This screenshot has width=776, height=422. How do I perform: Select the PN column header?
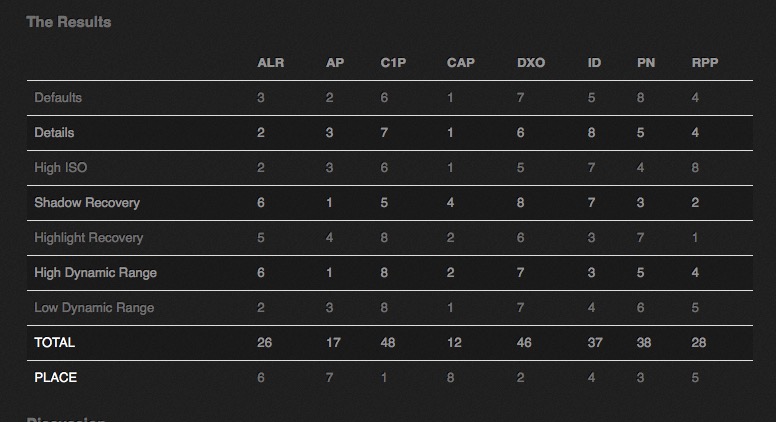point(646,63)
